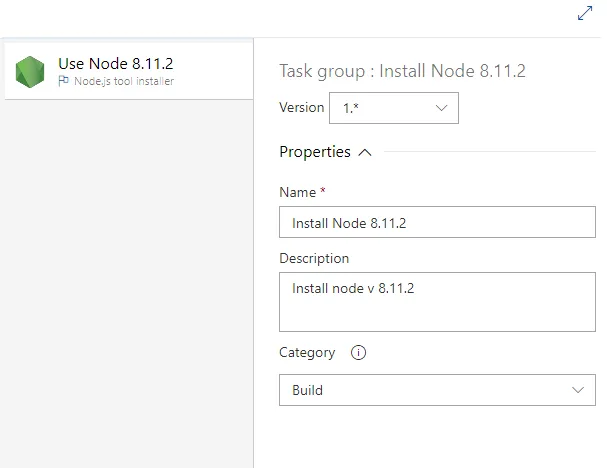Click the info icon next to Category
The width and height of the screenshot is (607, 468).
(359, 353)
